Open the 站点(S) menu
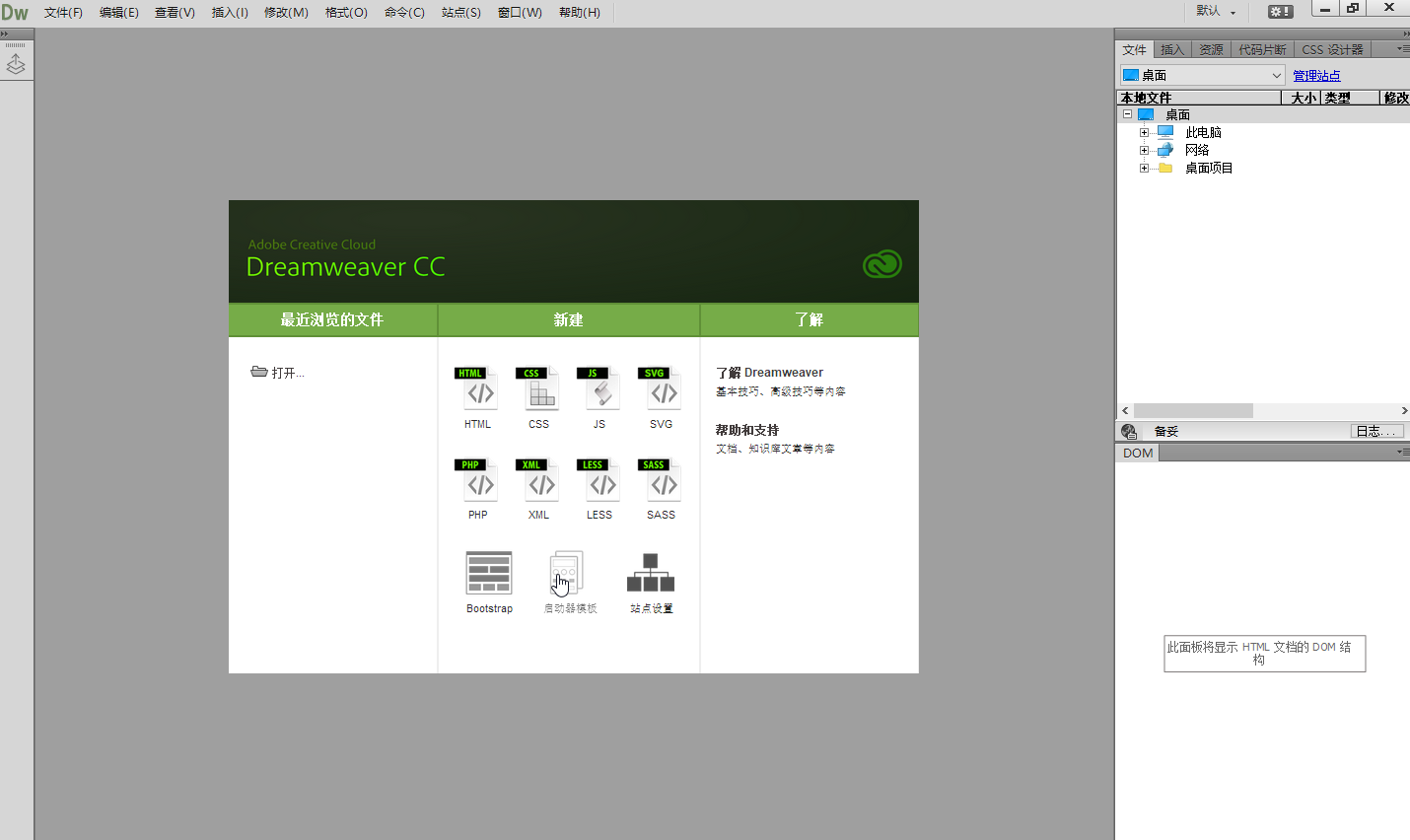This screenshot has height=840, width=1410. coord(459,13)
